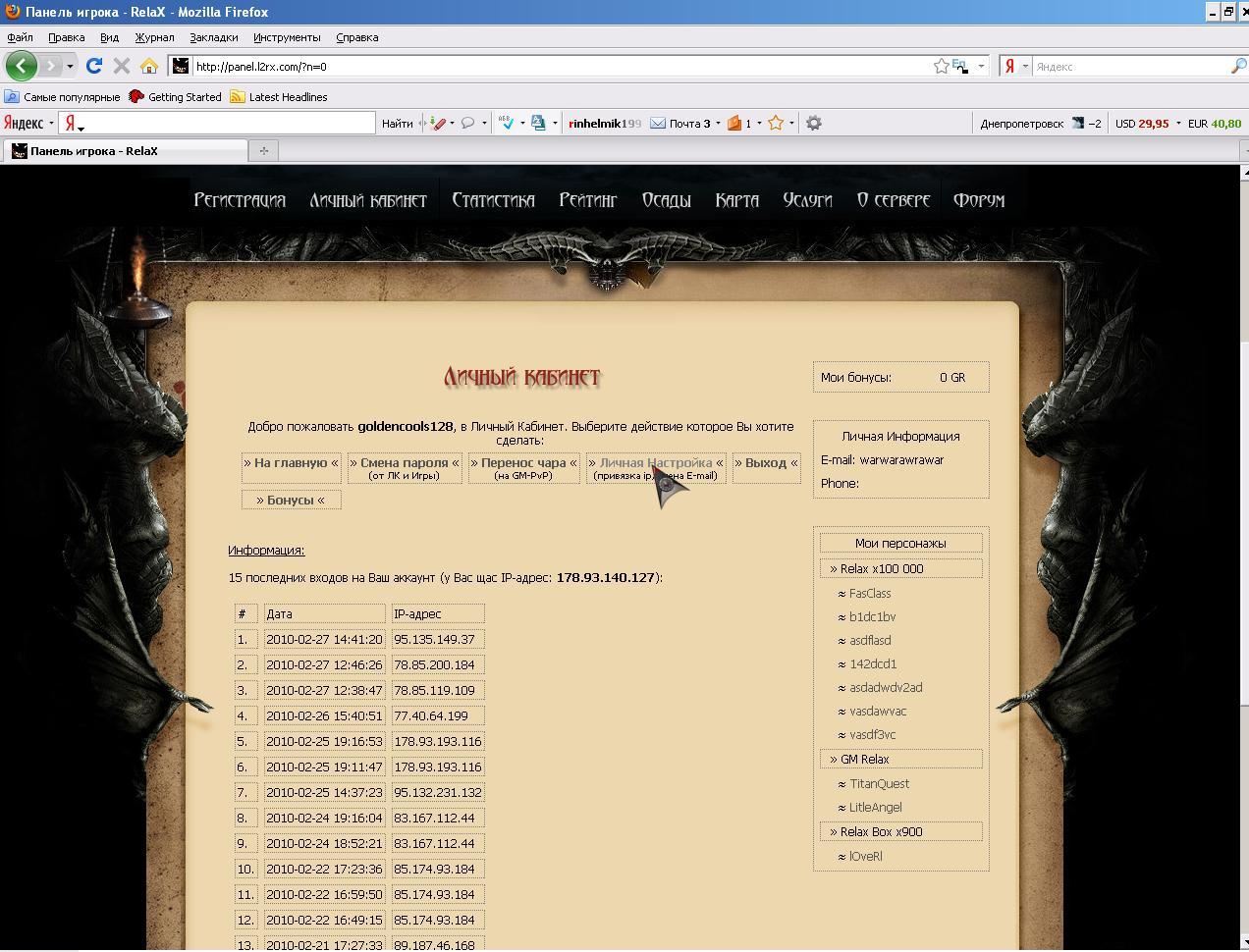This screenshot has width=1249, height=952.
Task: Click the Firefox logo in the title bar
Action: click(13, 12)
